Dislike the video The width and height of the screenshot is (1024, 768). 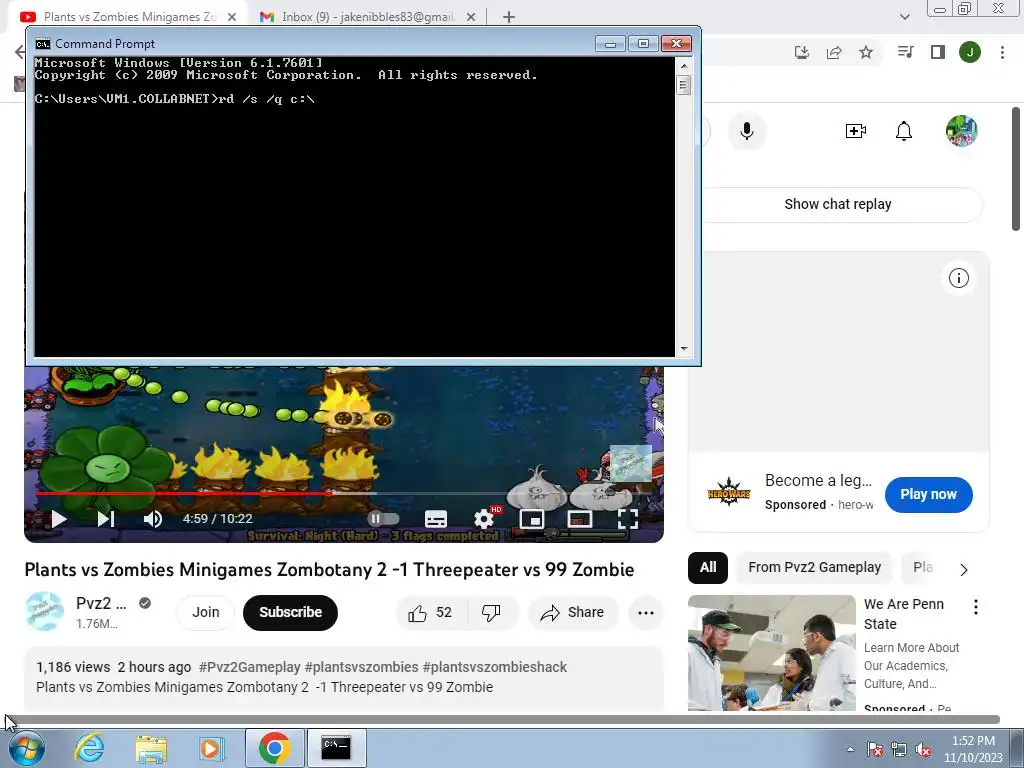(490, 613)
